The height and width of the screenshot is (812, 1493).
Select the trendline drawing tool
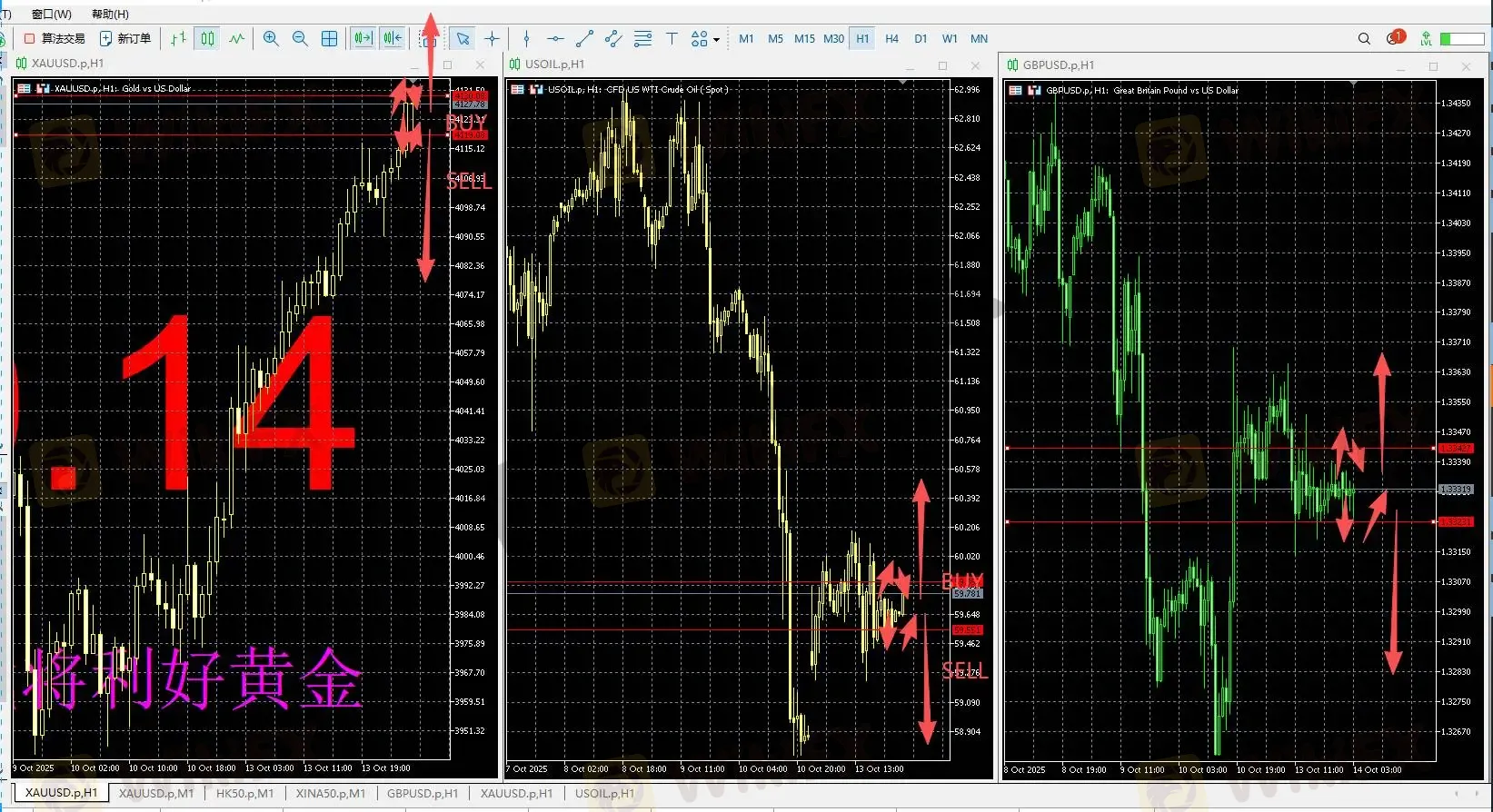click(x=584, y=38)
